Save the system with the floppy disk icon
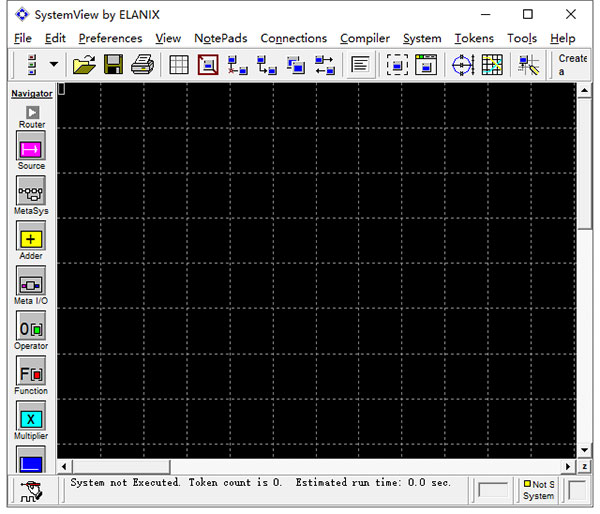Viewport: 600px width, 514px height. point(113,65)
